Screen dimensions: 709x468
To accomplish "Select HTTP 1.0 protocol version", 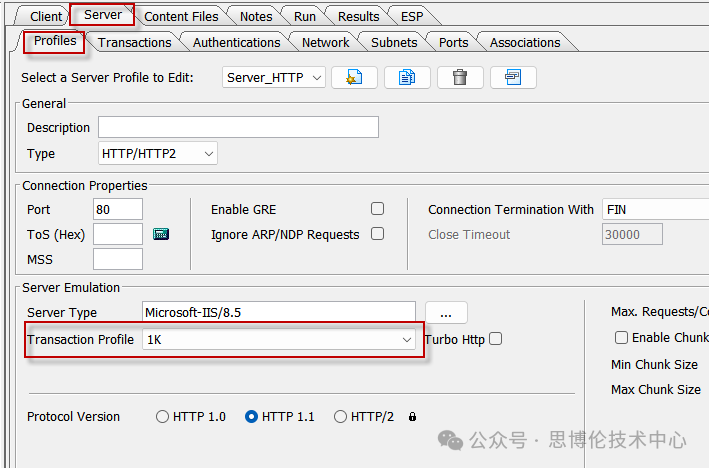I will (162, 416).
